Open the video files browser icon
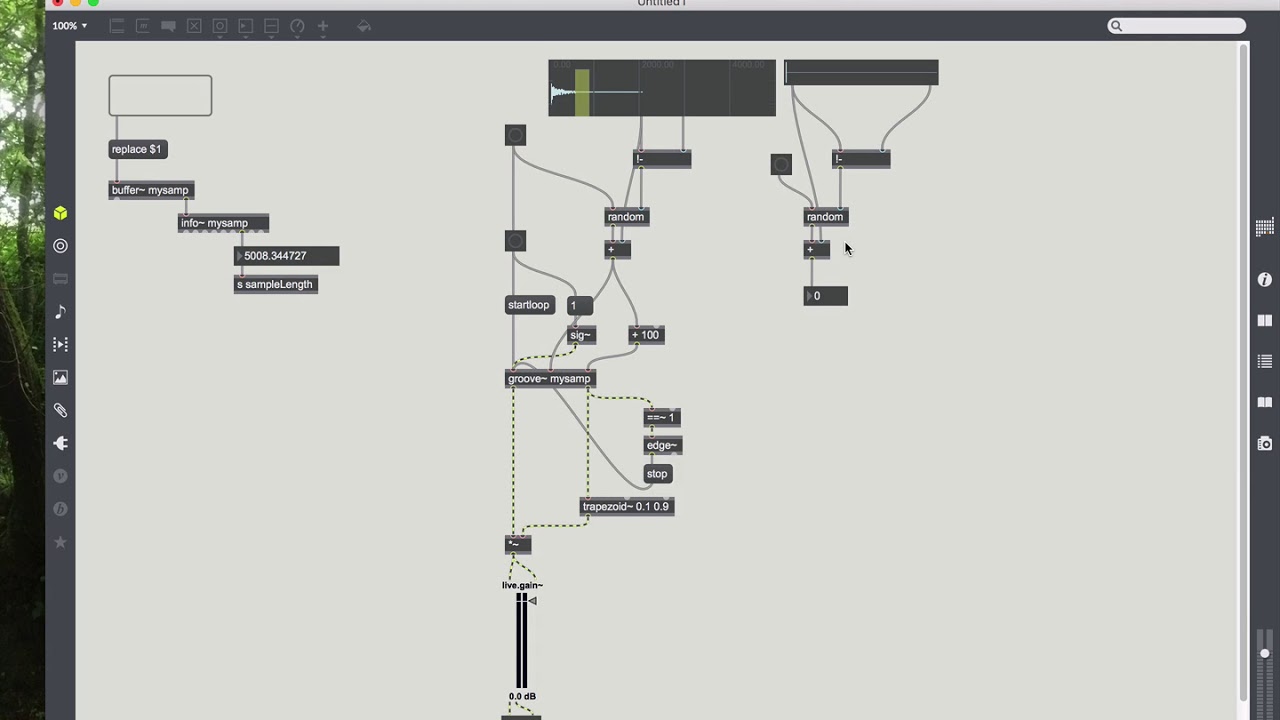1280x720 pixels. tap(60, 345)
